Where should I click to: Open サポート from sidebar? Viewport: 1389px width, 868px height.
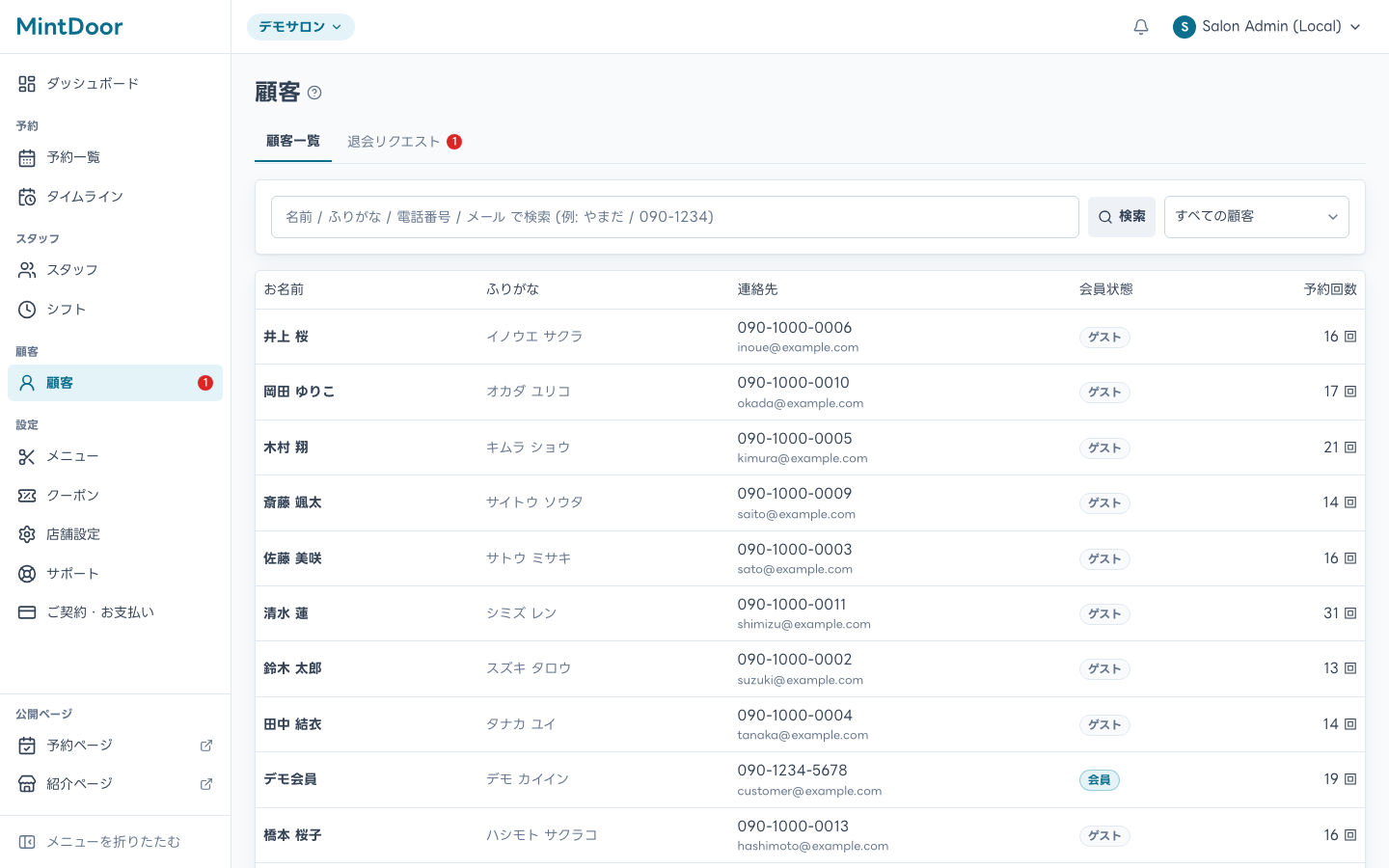point(116,574)
